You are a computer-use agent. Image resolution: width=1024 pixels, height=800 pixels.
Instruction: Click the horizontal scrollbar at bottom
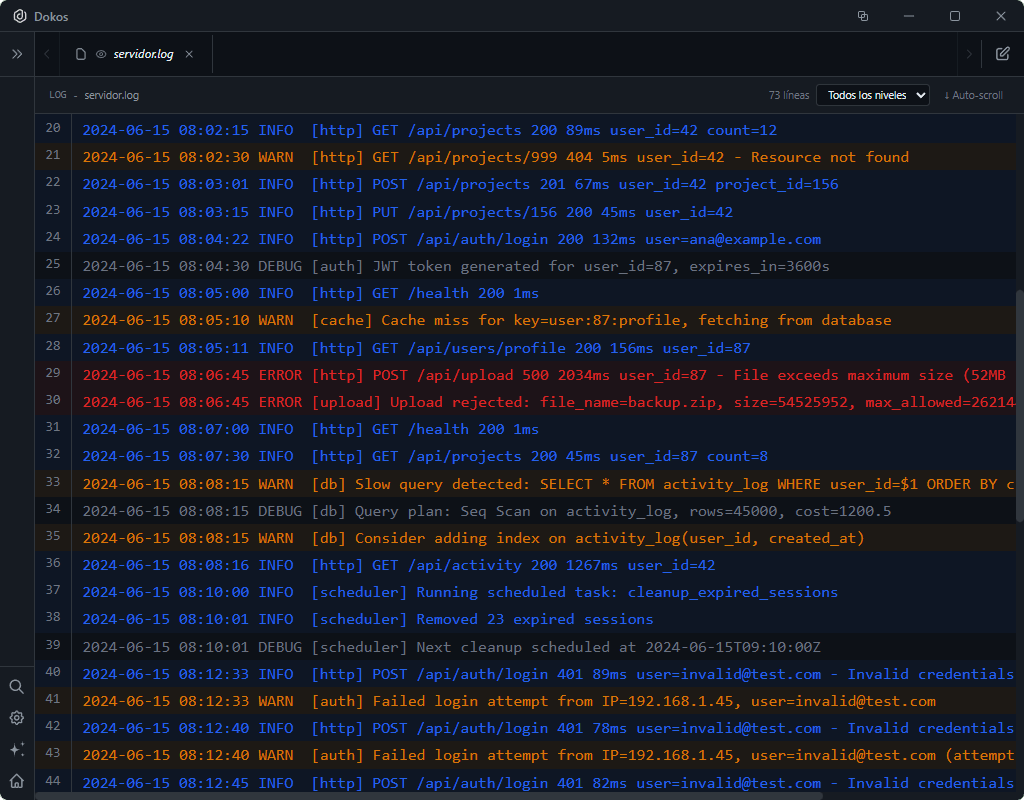coord(428,796)
